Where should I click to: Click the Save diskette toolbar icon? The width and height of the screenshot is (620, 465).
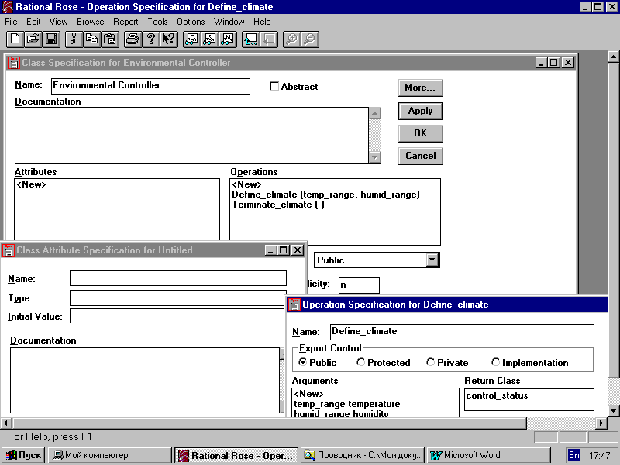click(x=50, y=39)
